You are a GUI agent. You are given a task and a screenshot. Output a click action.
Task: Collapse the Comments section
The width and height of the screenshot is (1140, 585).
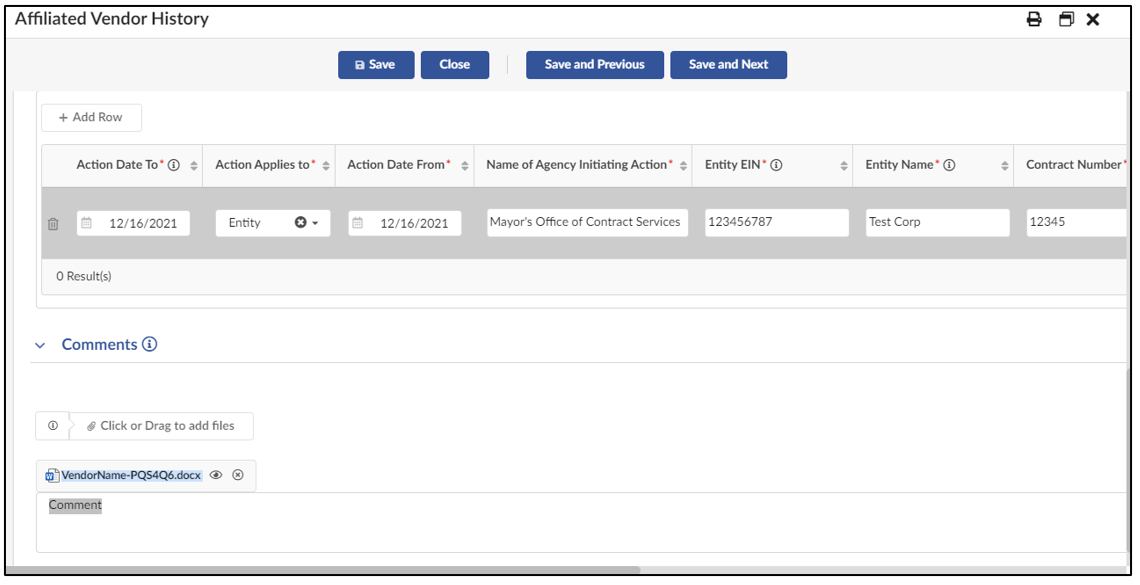40,346
